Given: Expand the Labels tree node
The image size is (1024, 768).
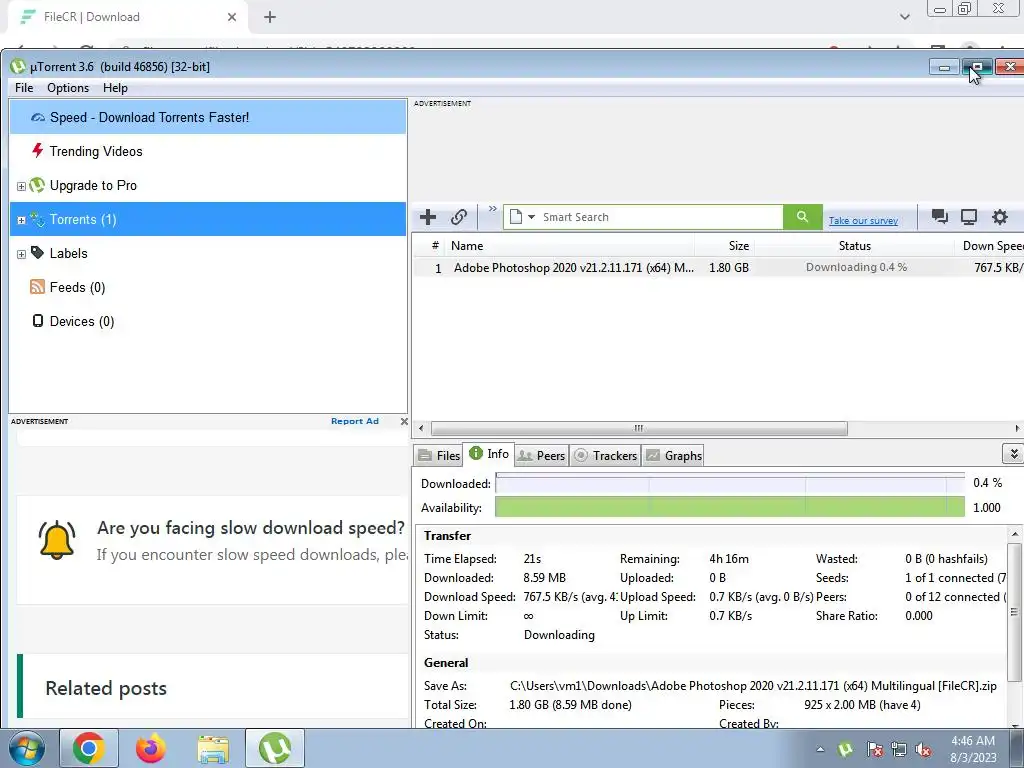Looking at the screenshot, I should [x=21, y=255].
